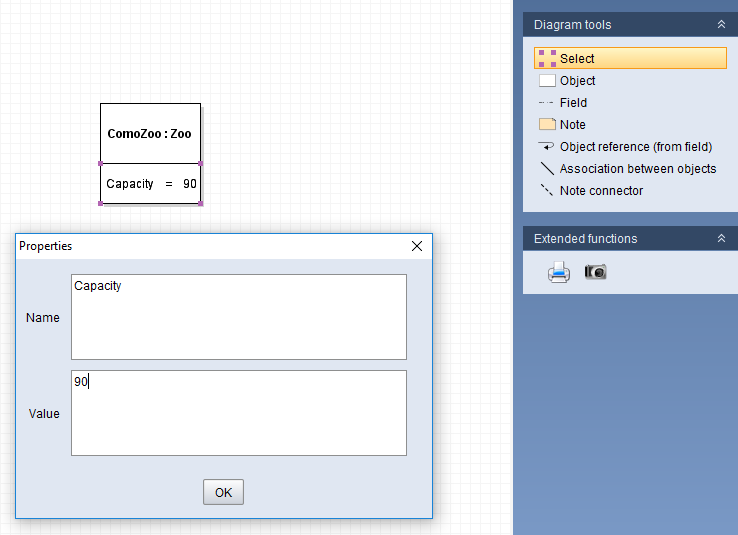Activate Object reference (from field) tool
738x535 pixels.
(x=547, y=147)
